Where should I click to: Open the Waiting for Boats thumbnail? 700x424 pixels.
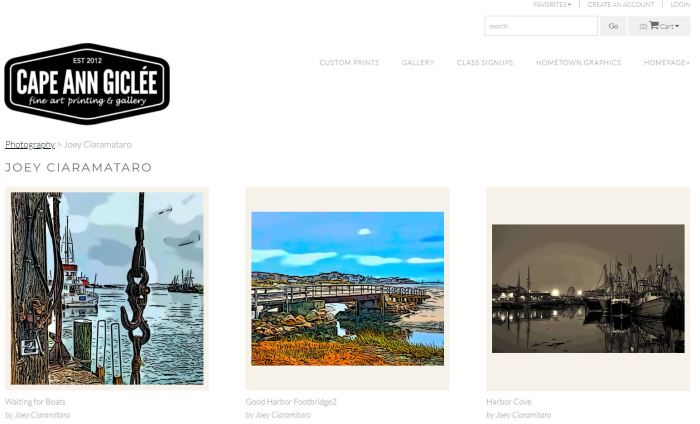pos(107,288)
